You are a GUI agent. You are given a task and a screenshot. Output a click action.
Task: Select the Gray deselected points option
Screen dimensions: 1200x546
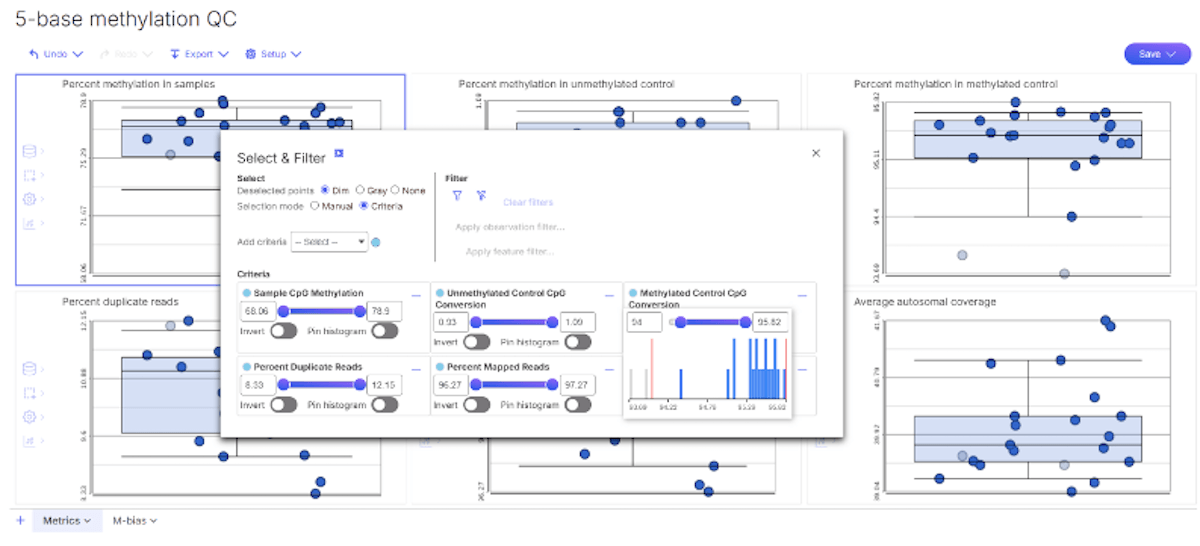coord(360,190)
